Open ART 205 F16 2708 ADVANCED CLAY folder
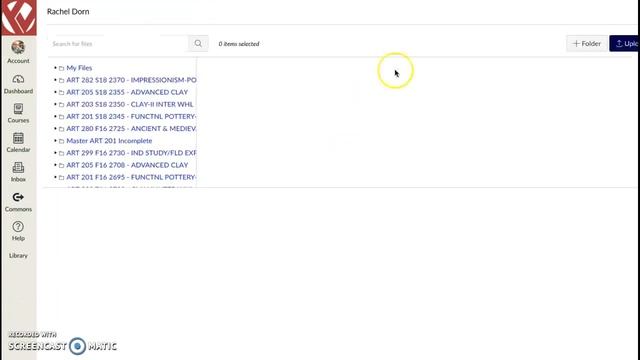Screen dimensions: 640x360 (x=127, y=165)
